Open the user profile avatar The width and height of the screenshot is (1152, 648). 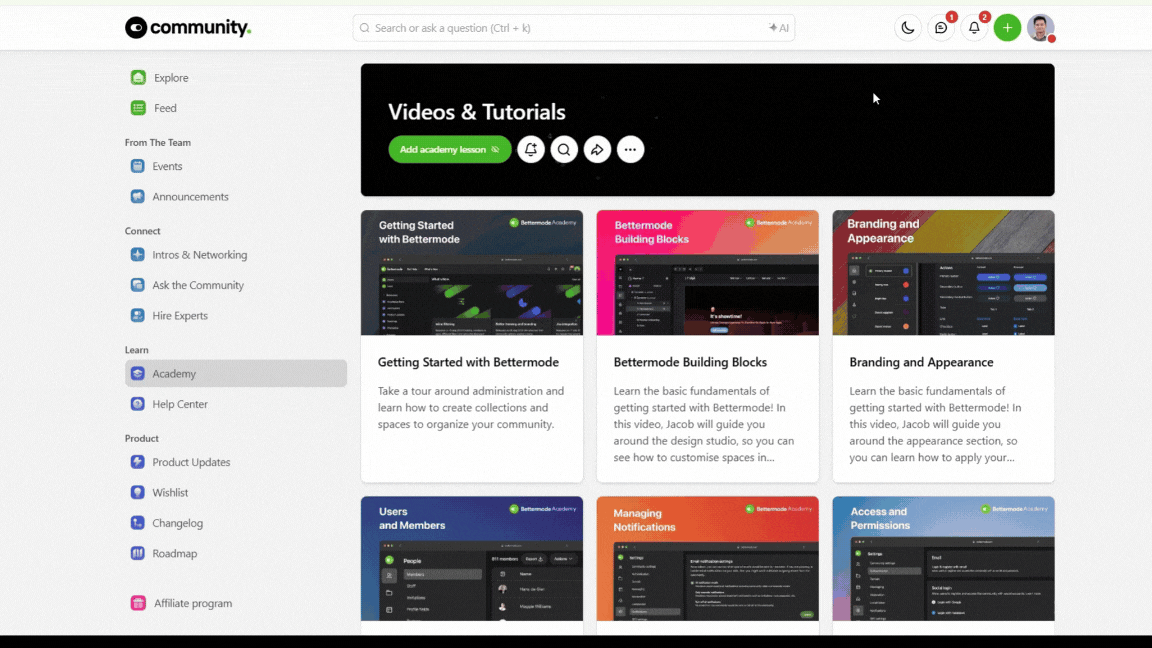click(x=1040, y=28)
